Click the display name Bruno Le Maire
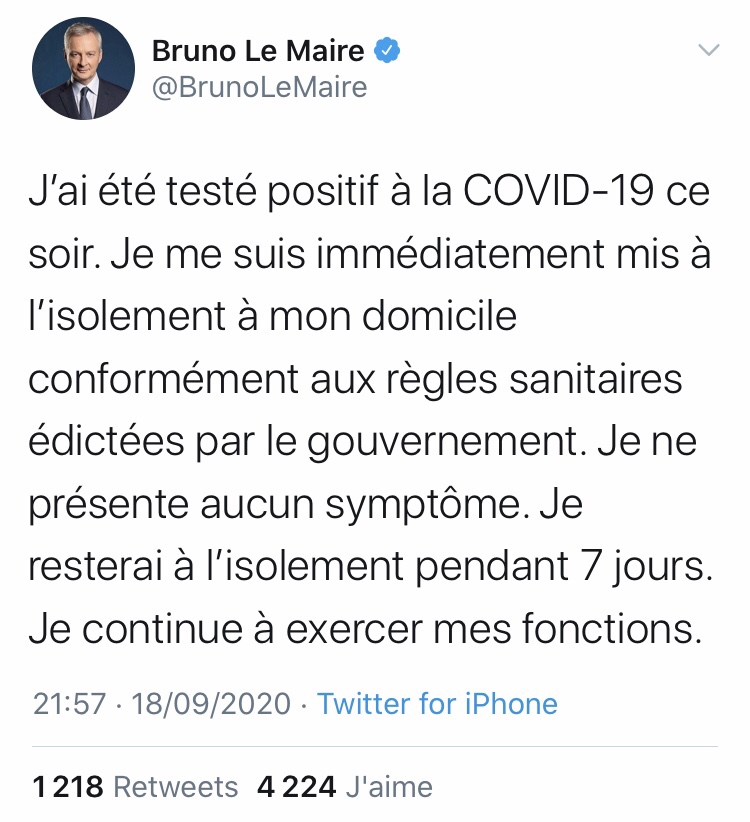Image resolution: width=750 pixels, height=822 pixels. click(258, 50)
